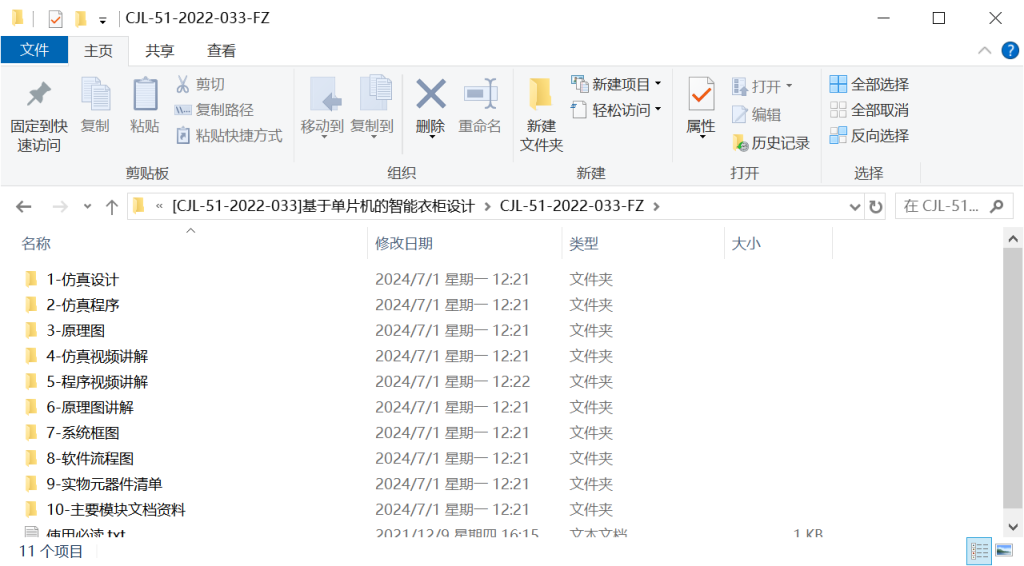The image size is (1024, 566).
Task: Select folder 8-软件流程图
Action: coord(89,458)
